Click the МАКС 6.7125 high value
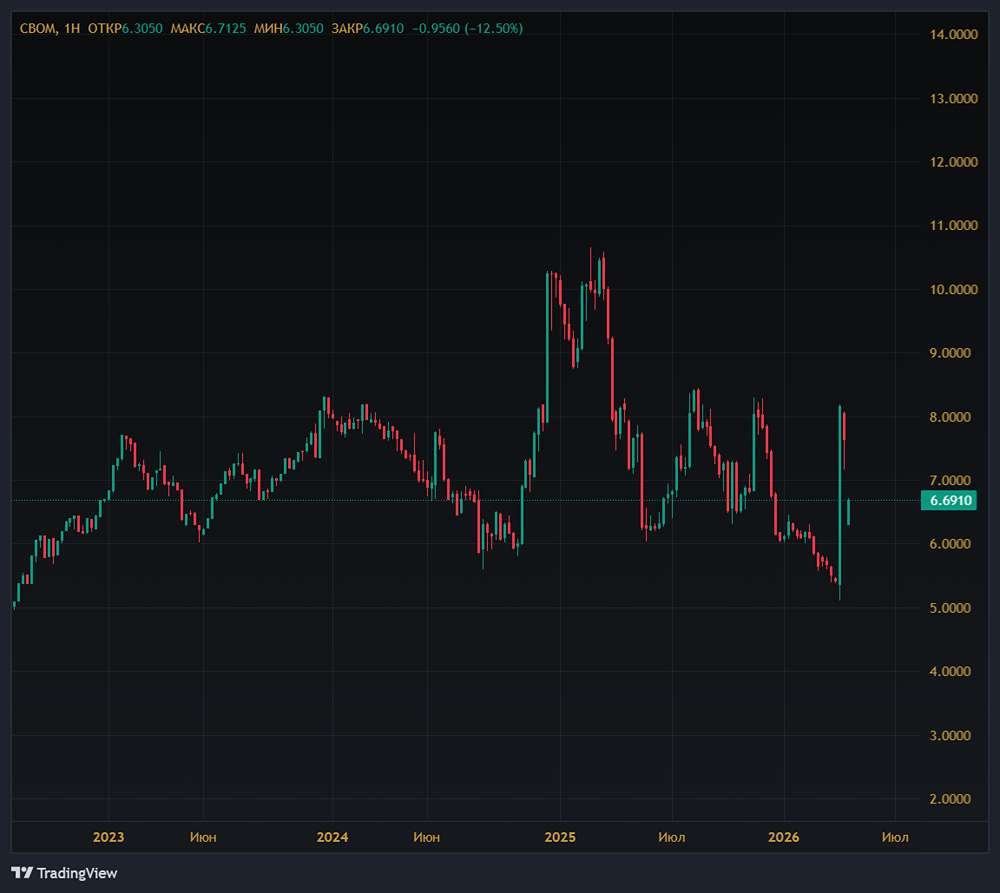Screen dimensions: 1000x893 pyautogui.click(x=208, y=28)
